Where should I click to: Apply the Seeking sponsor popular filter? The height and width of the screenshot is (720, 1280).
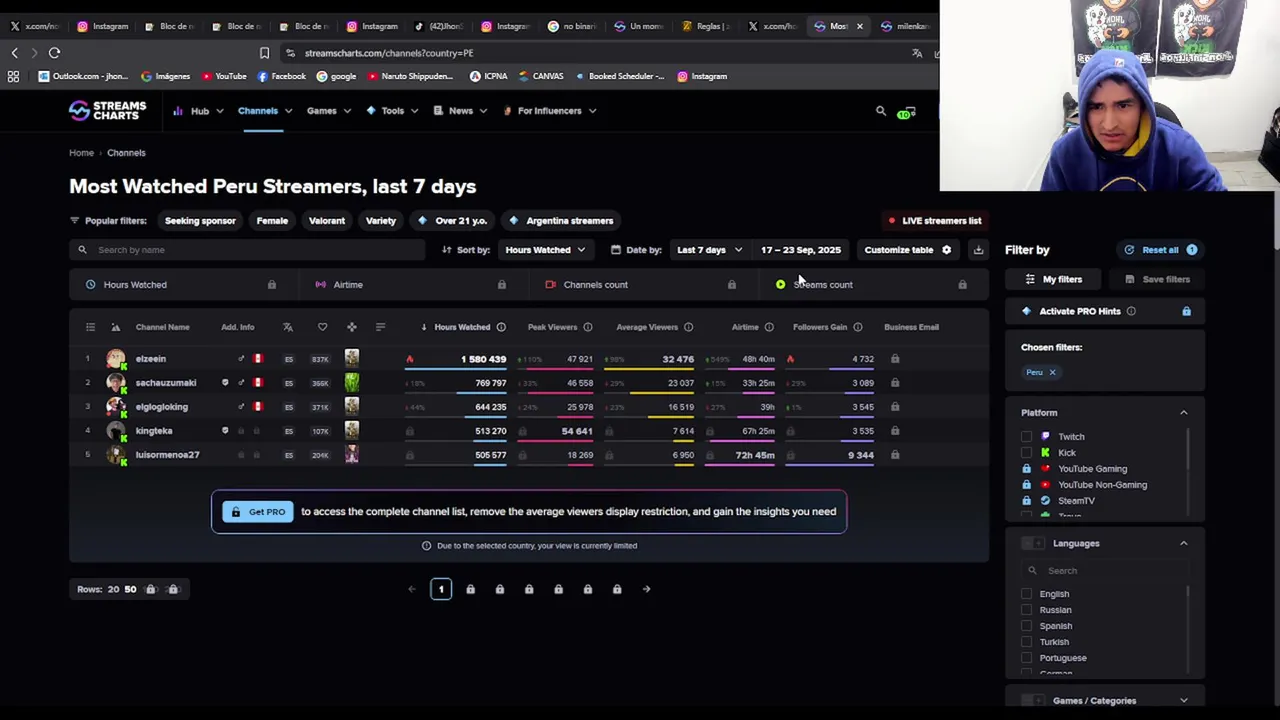click(x=200, y=221)
